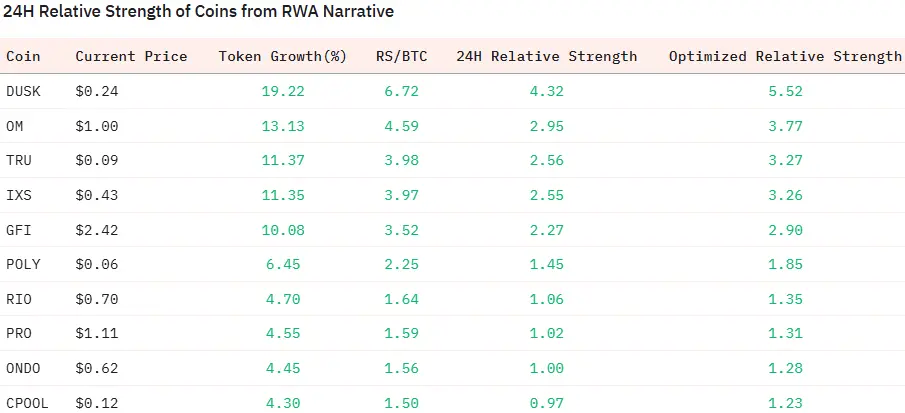The width and height of the screenshot is (905, 413).
Task: Click the Token Growth(%) column header
Action: (282, 56)
